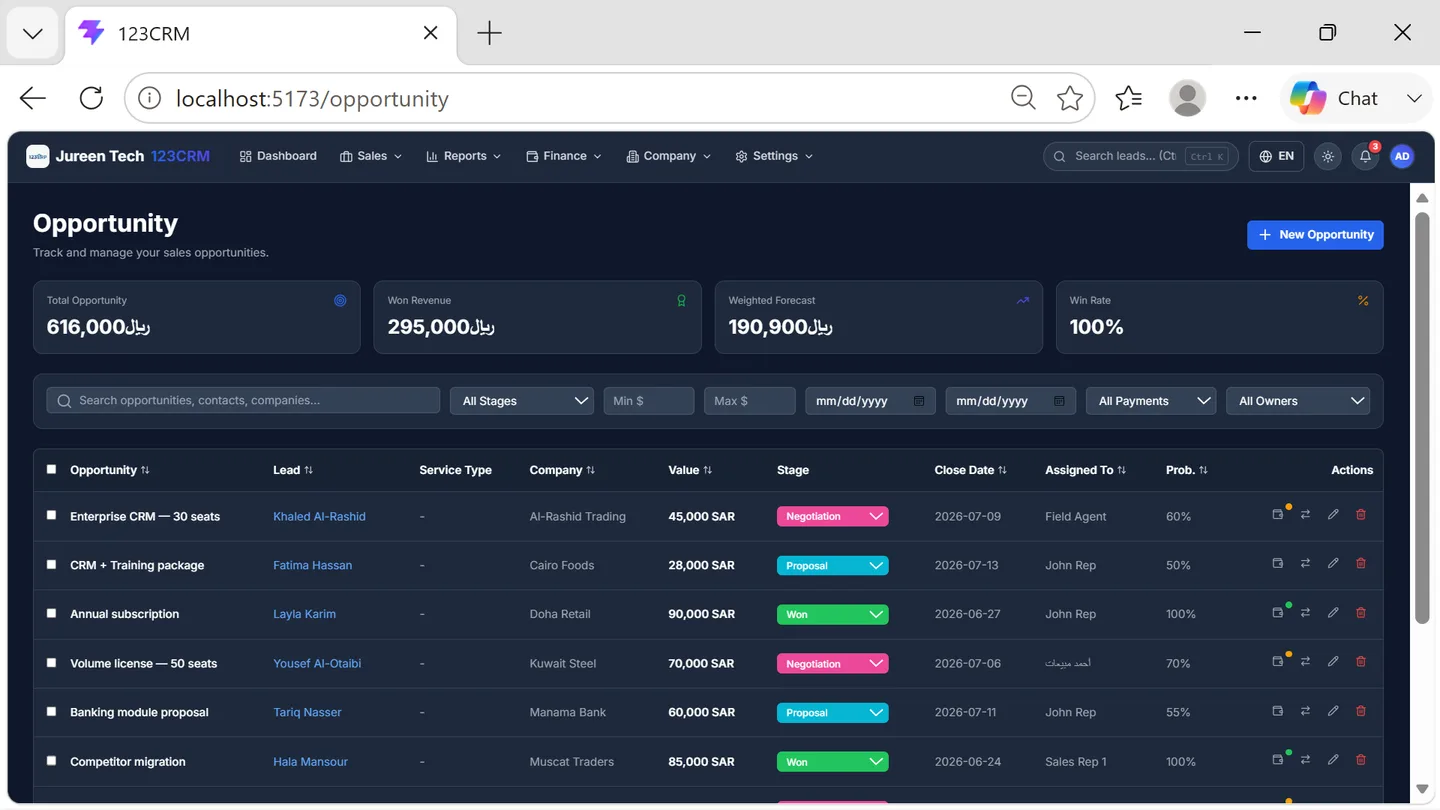Open wallet payment icon for Banking module proposal
Image resolution: width=1440 pixels, height=810 pixels.
[x=1277, y=711]
